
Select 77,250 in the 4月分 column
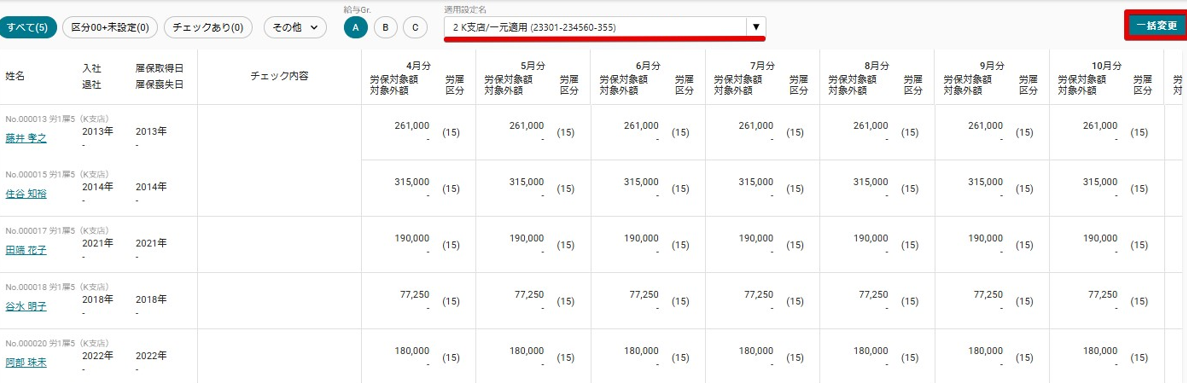pos(415,294)
